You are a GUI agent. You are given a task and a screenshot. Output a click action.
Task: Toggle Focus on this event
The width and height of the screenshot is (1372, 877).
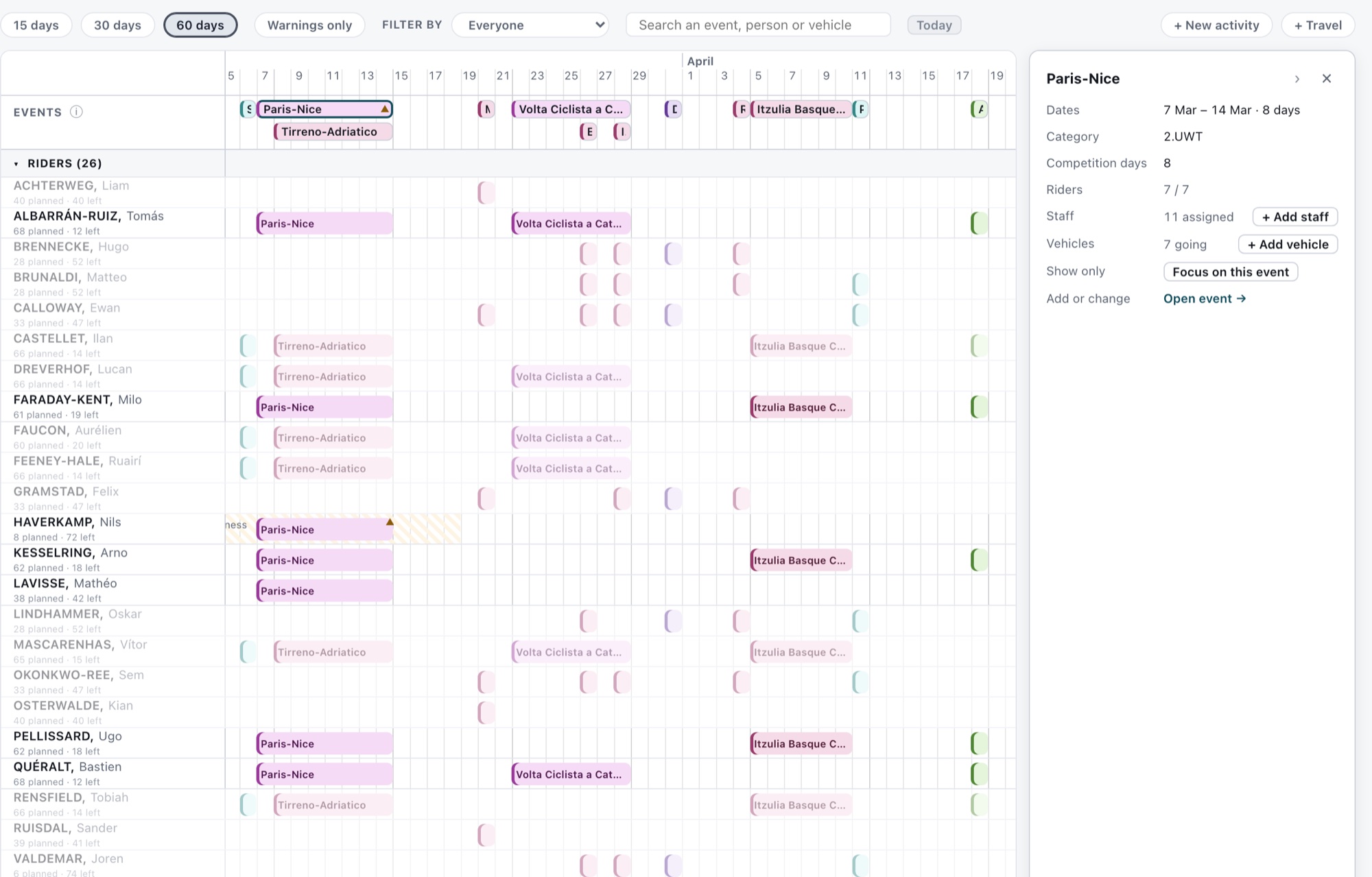click(1231, 272)
